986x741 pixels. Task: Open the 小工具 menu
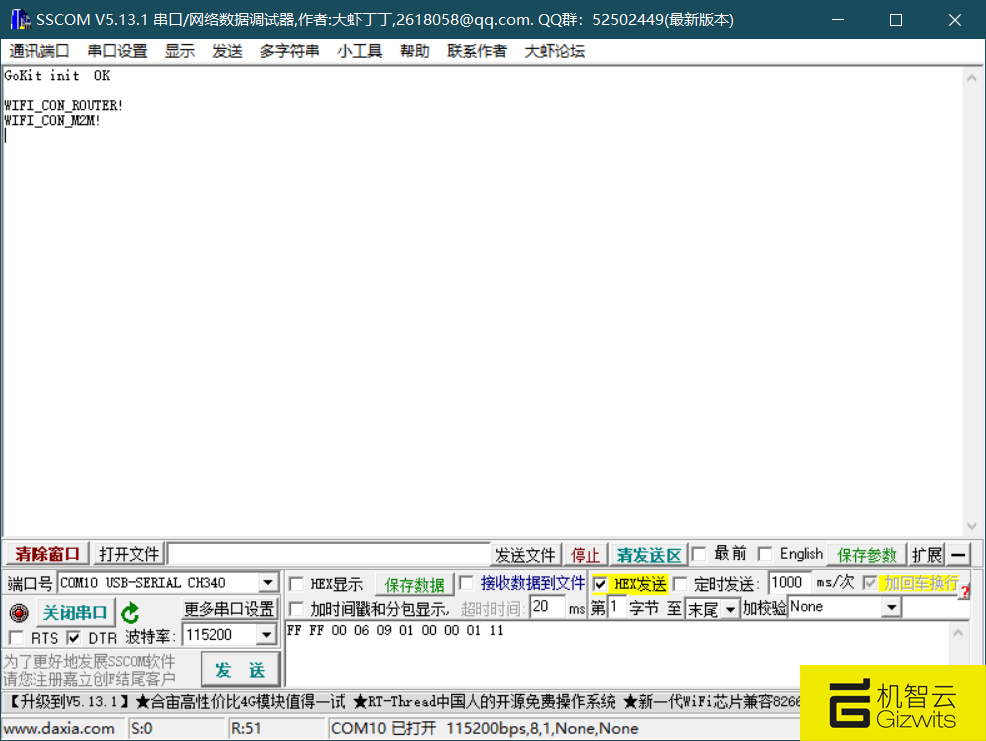pyautogui.click(x=359, y=51)
